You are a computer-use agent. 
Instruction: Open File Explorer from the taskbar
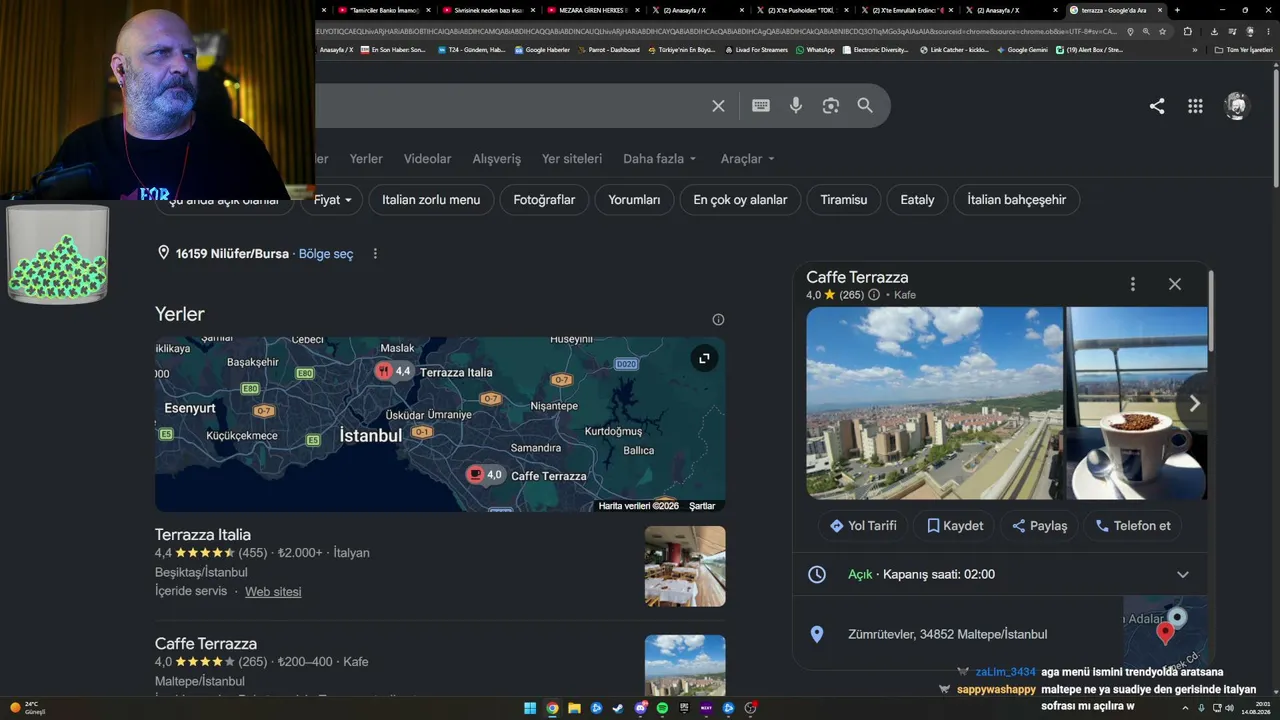pos(574,708)
